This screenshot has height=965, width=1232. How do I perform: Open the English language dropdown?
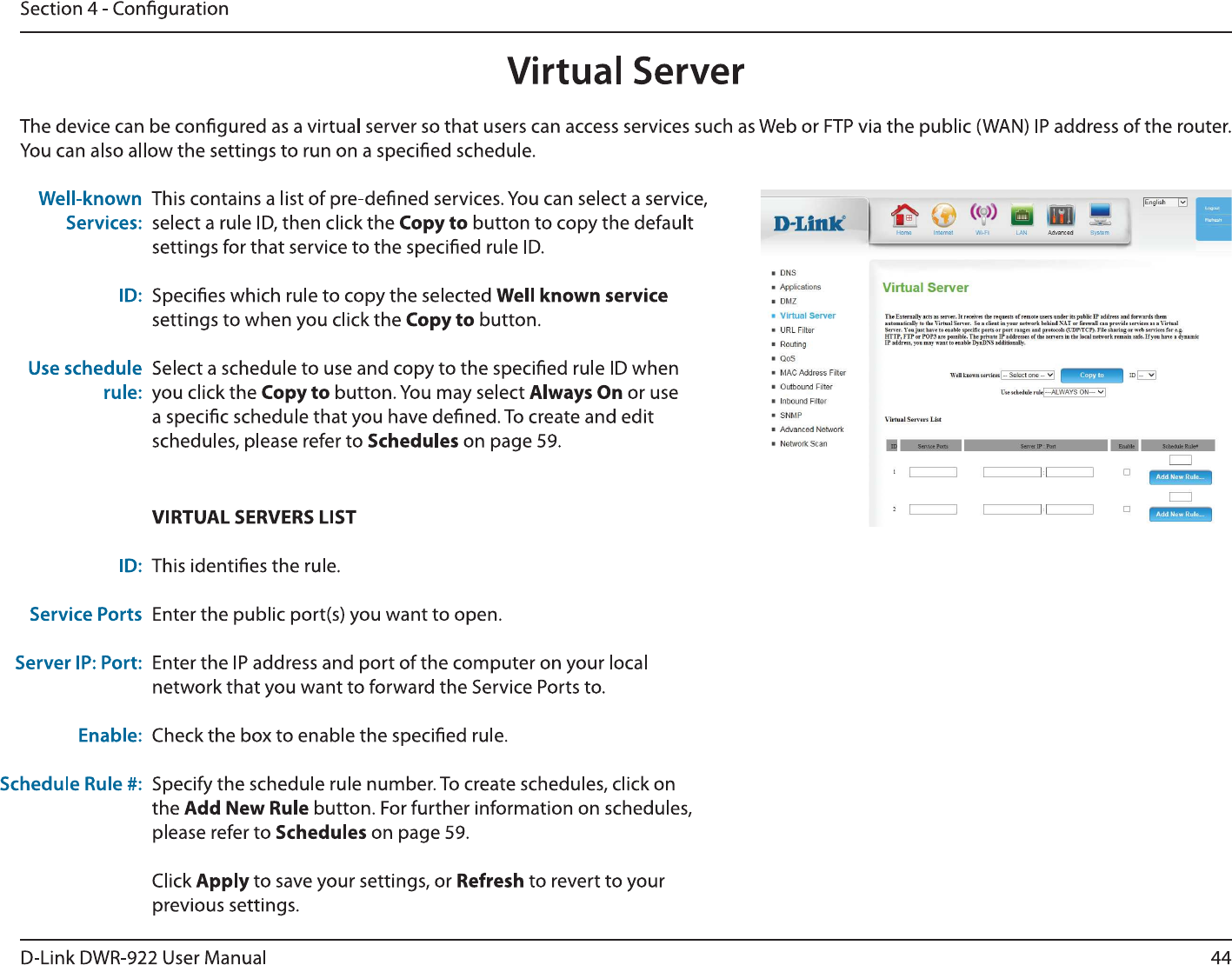(x=1165, y=203)
